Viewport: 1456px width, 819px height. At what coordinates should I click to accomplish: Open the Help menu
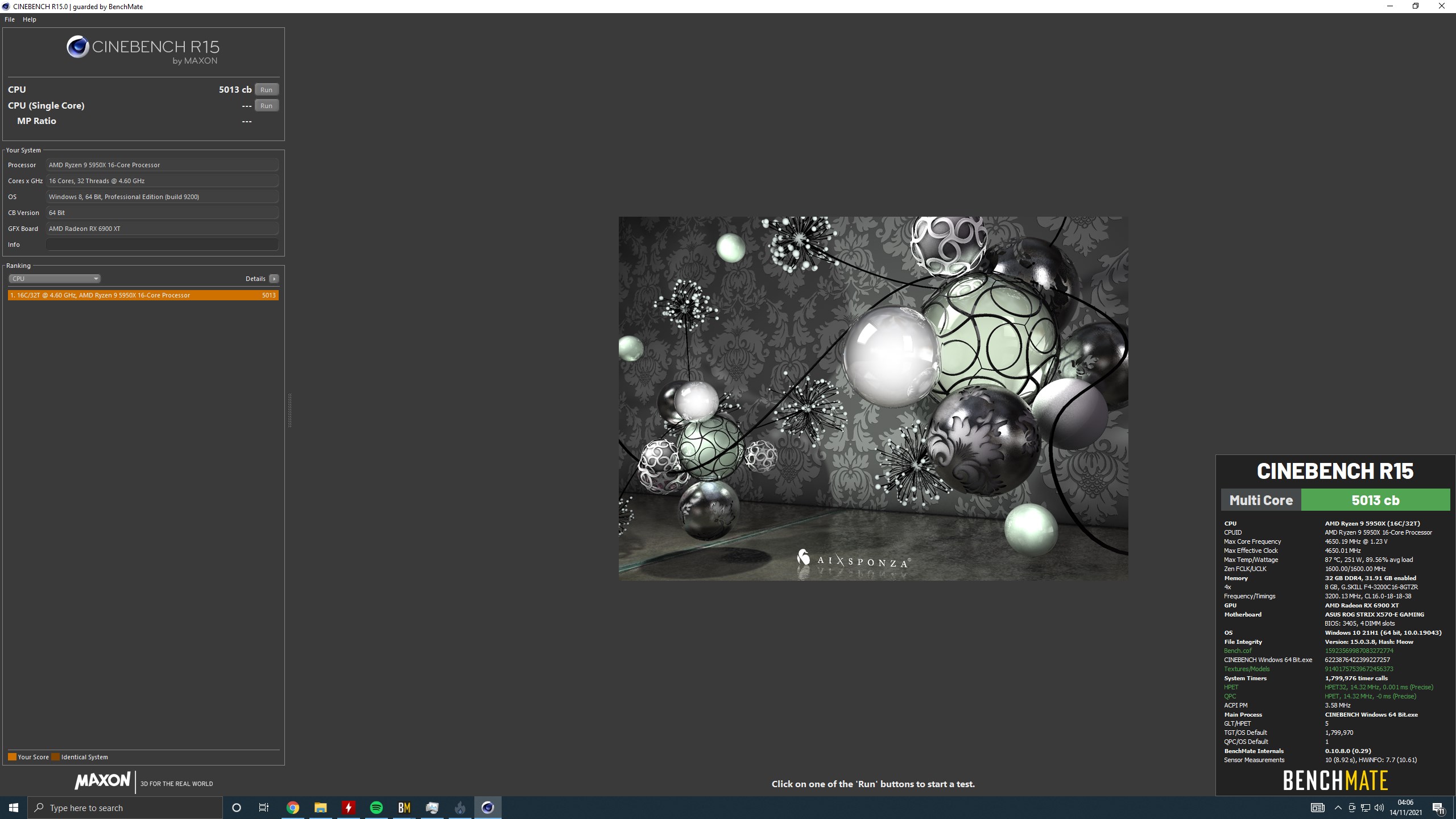click(x=30, y=19)
